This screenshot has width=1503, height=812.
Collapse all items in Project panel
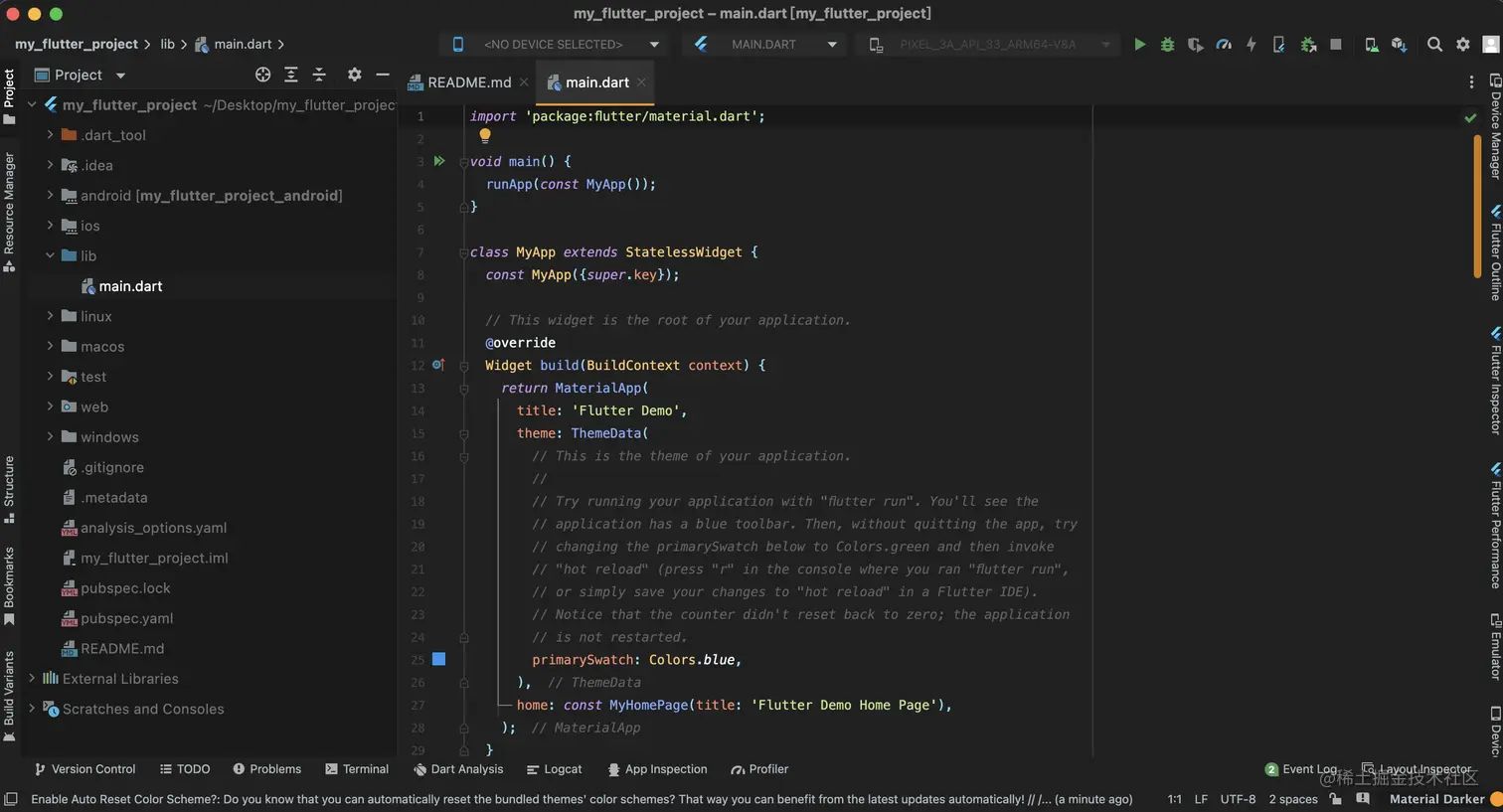point(319,75)
